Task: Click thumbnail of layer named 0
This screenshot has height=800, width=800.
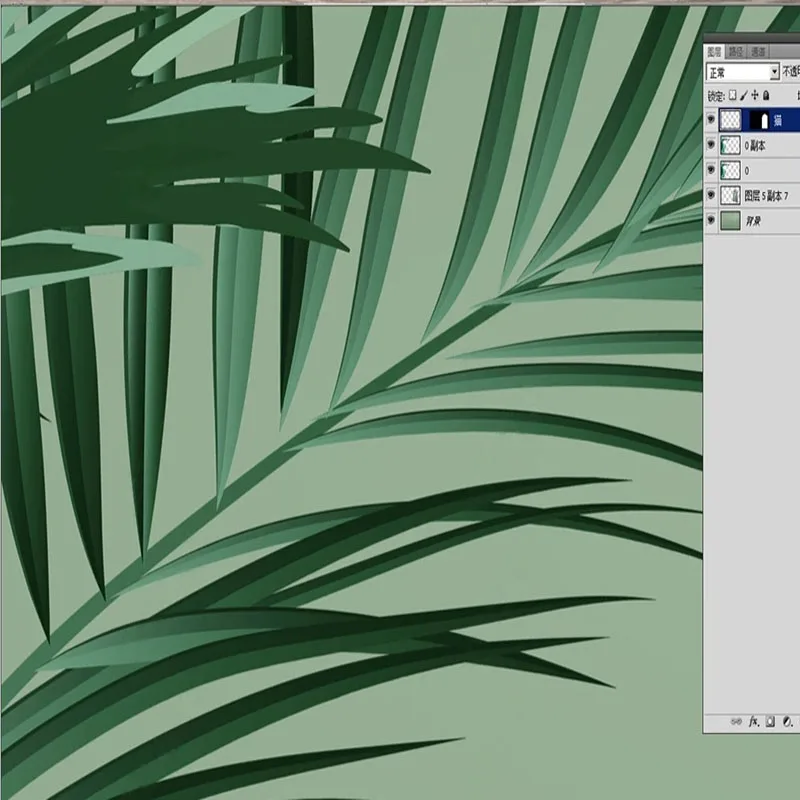Action: pyautogui.click(x=731, y=170)
